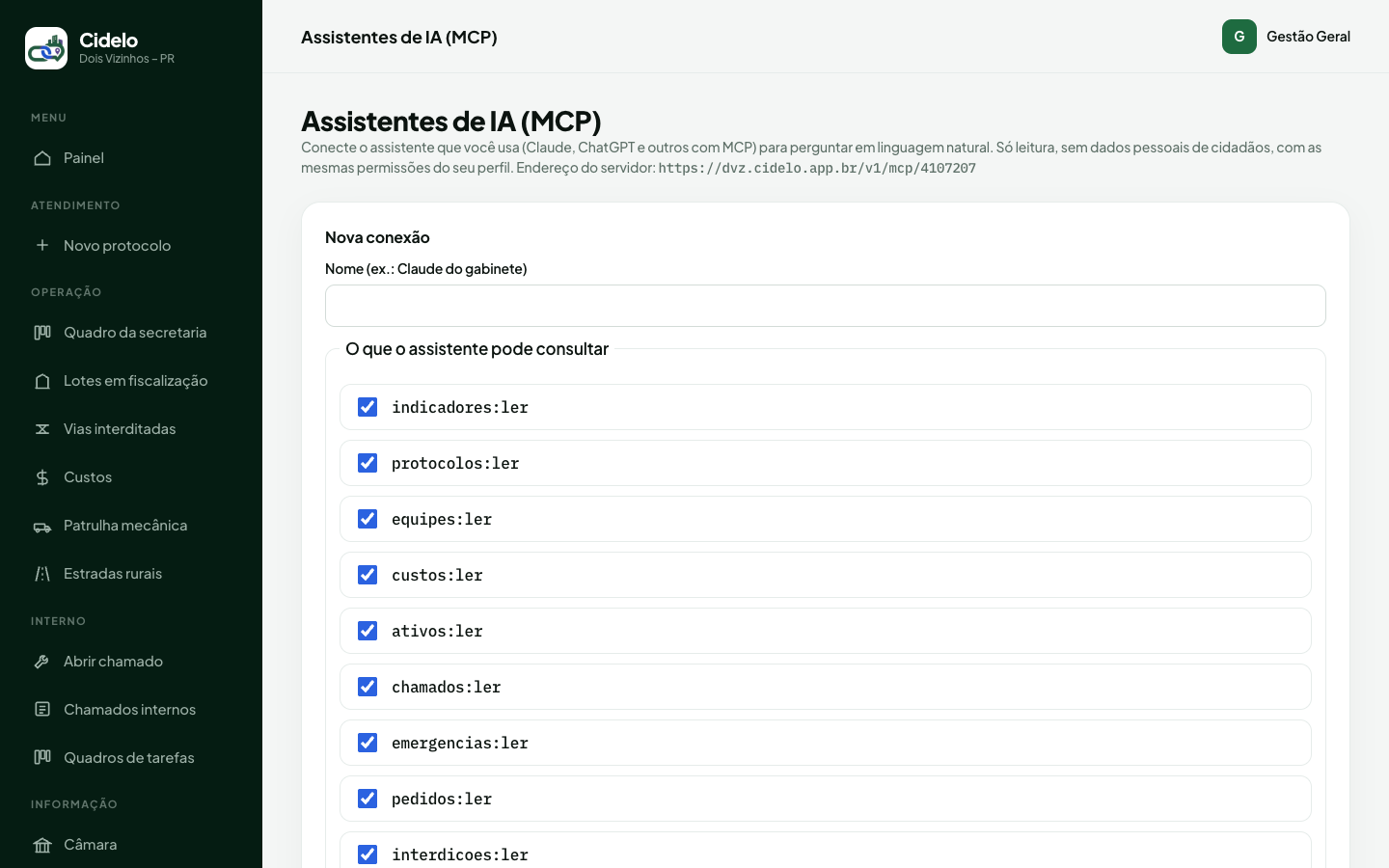Open Painel via its home icon
Viewport: 1389px width, 868px height.
click(42, 158)
